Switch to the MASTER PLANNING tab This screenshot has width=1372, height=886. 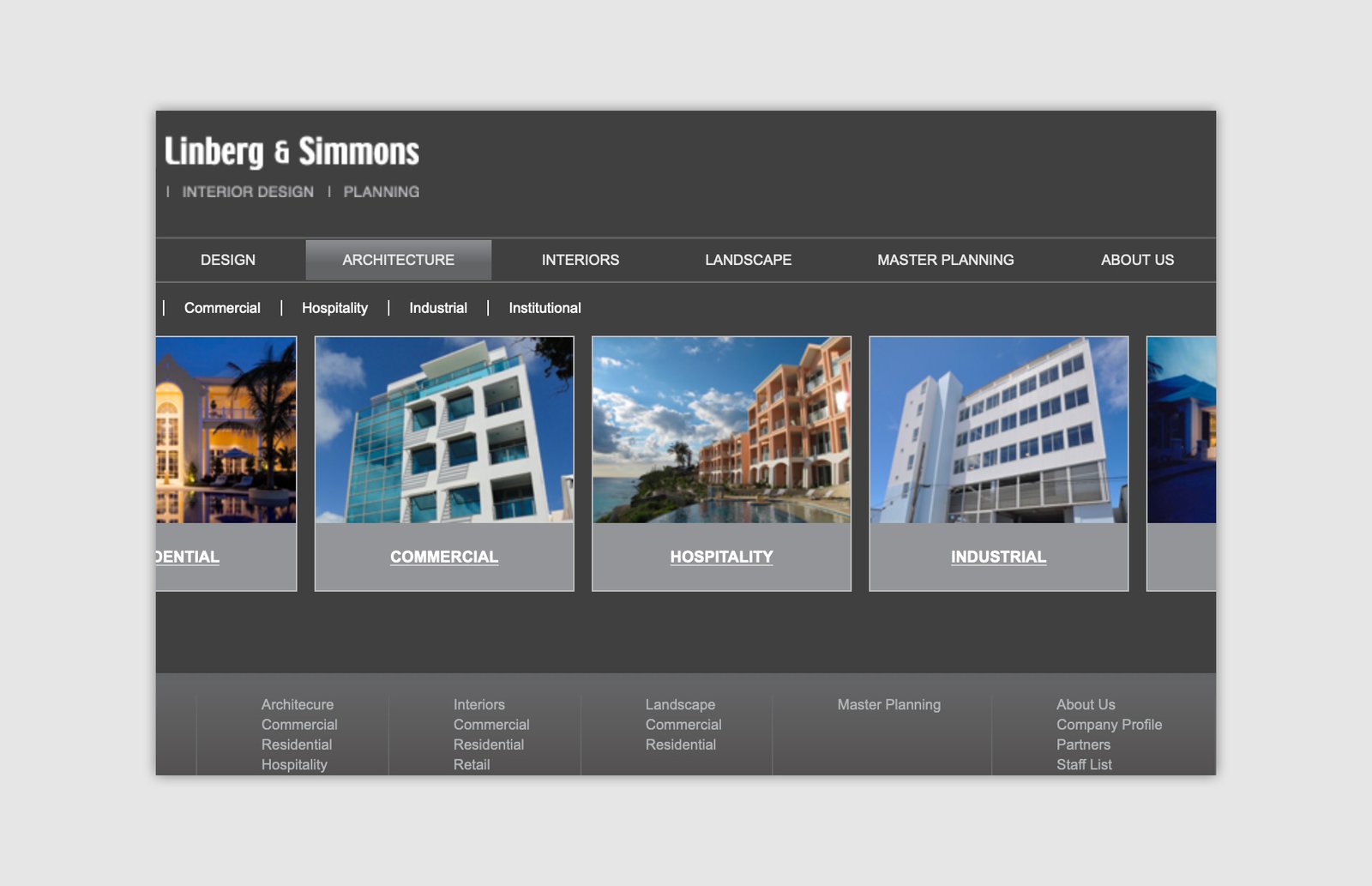click(945, 260)
